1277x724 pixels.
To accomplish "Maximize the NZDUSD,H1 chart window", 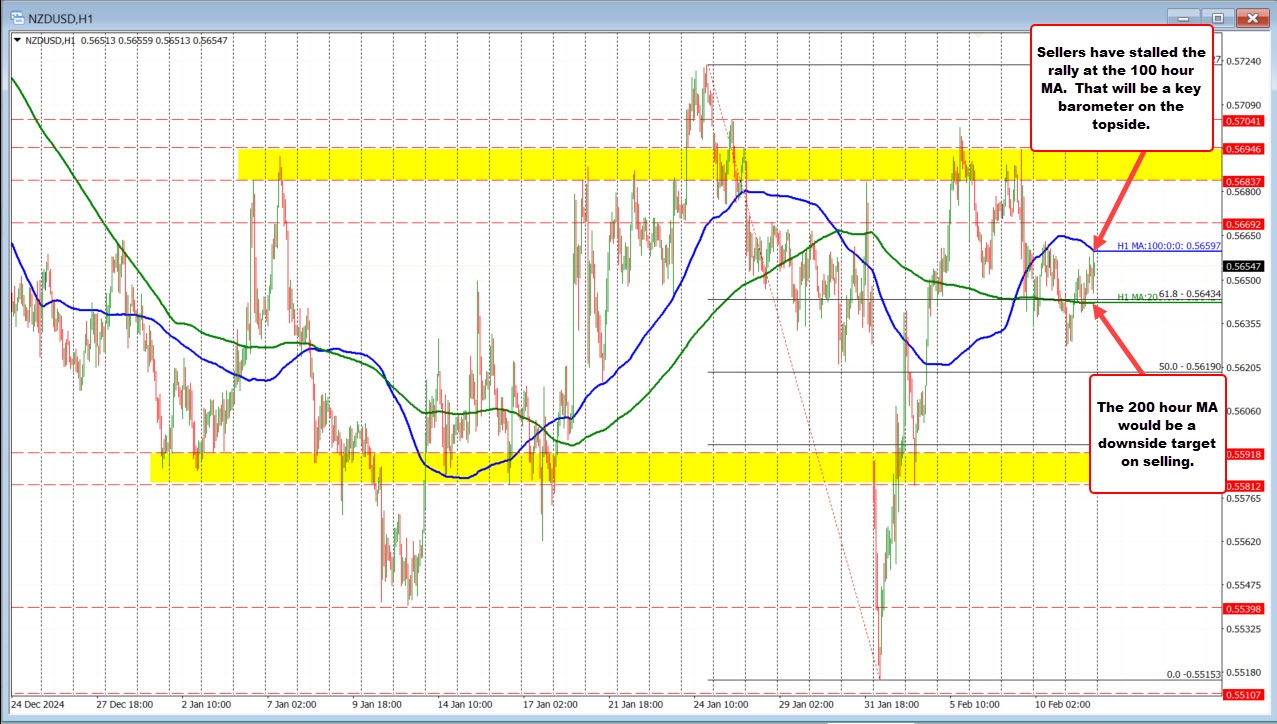I will pos(1218,18).
